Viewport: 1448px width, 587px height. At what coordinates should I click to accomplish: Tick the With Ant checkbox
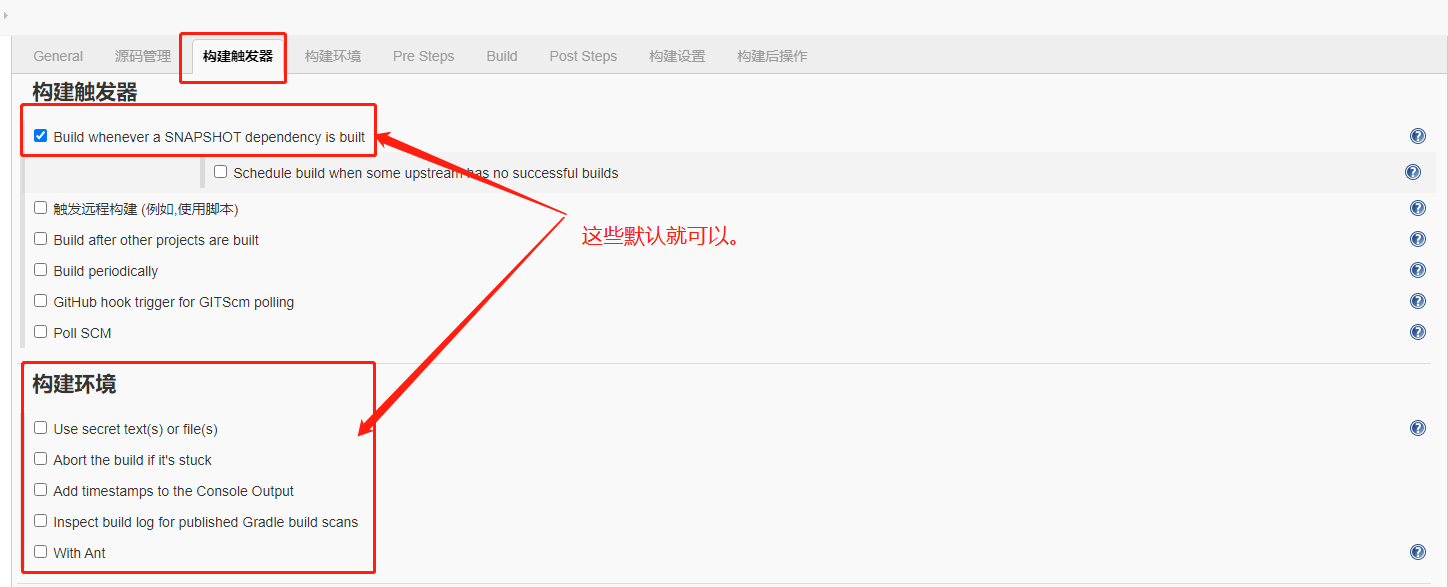[x=41, y=552]
